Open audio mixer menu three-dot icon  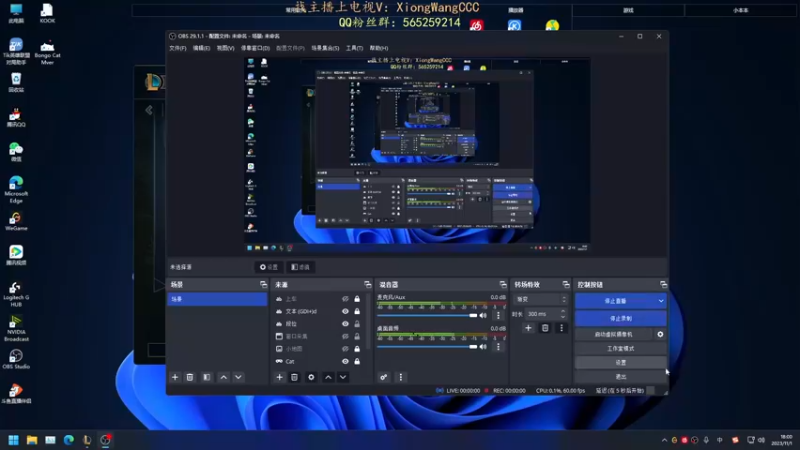coord(401,377)
